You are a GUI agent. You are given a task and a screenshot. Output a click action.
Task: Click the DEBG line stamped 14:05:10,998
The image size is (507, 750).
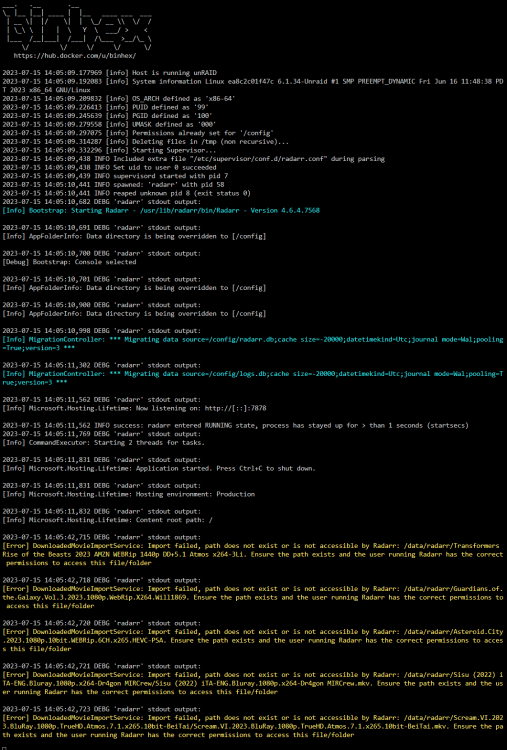(101, 331)
